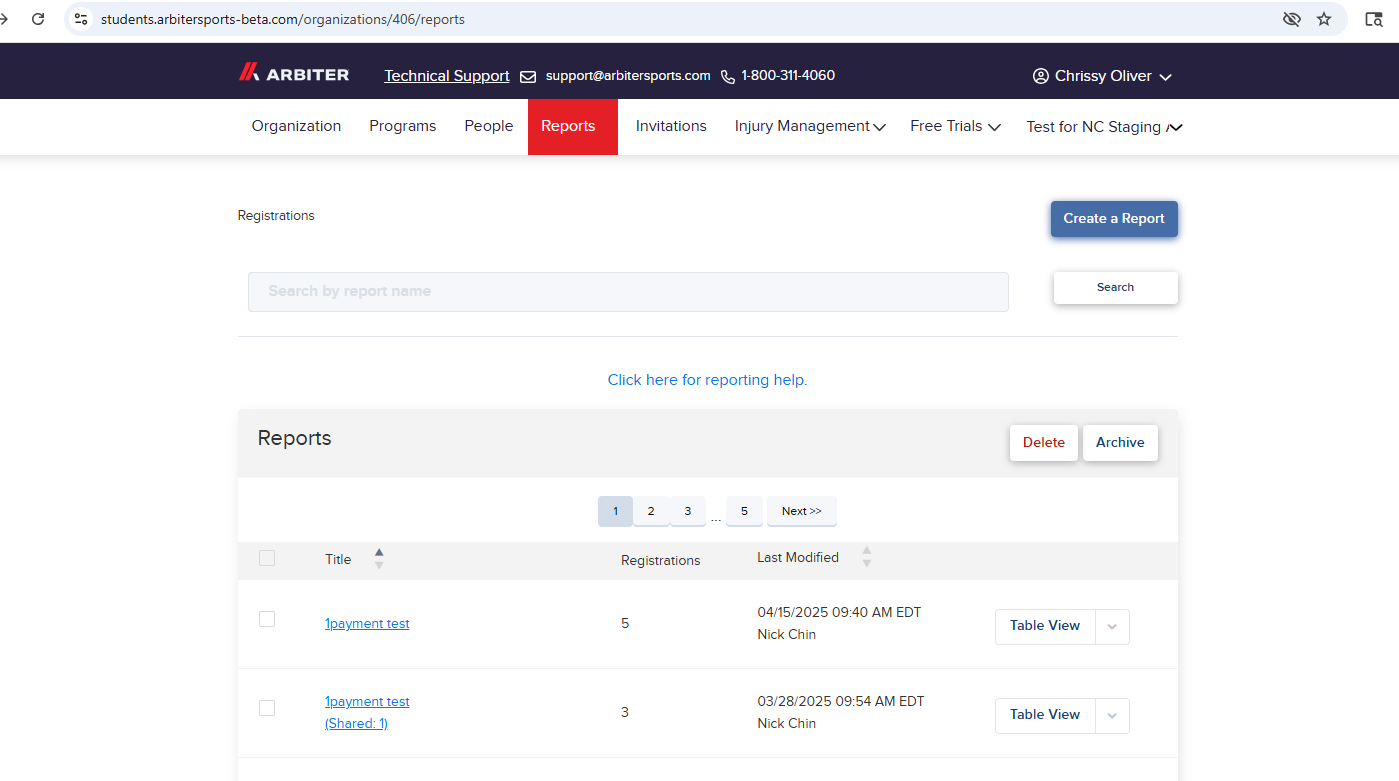
Task: Click the Title column header
Action: click(338, 560)
